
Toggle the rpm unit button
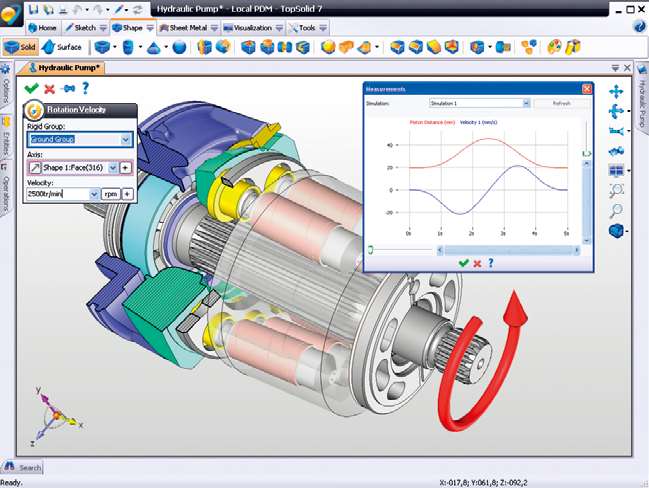point(109,193)
